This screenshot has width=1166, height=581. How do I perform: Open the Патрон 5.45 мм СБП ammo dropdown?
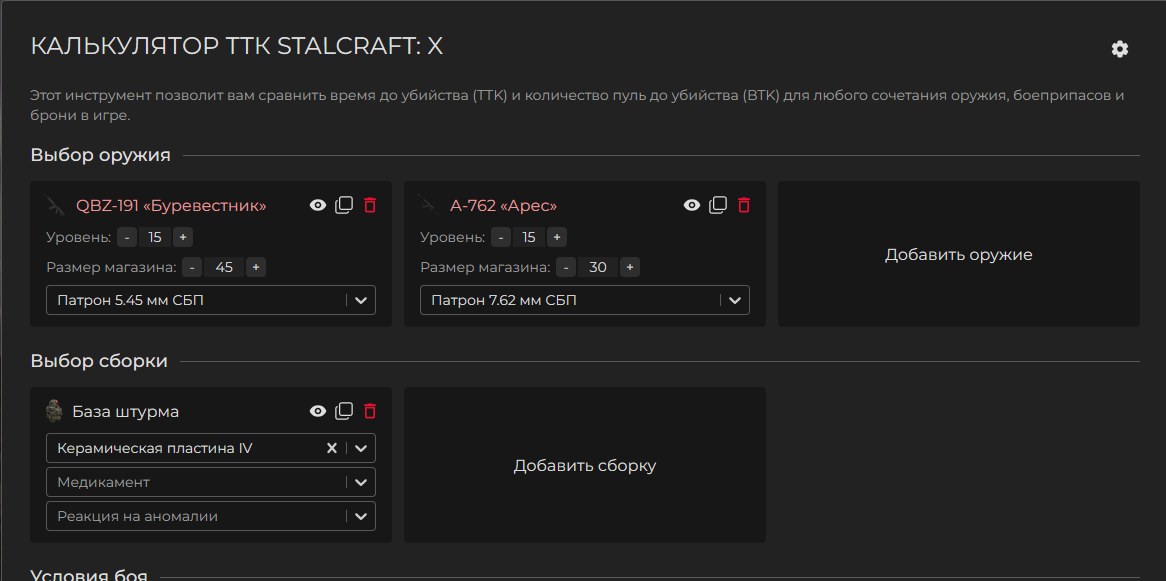(x=211, y=301)
